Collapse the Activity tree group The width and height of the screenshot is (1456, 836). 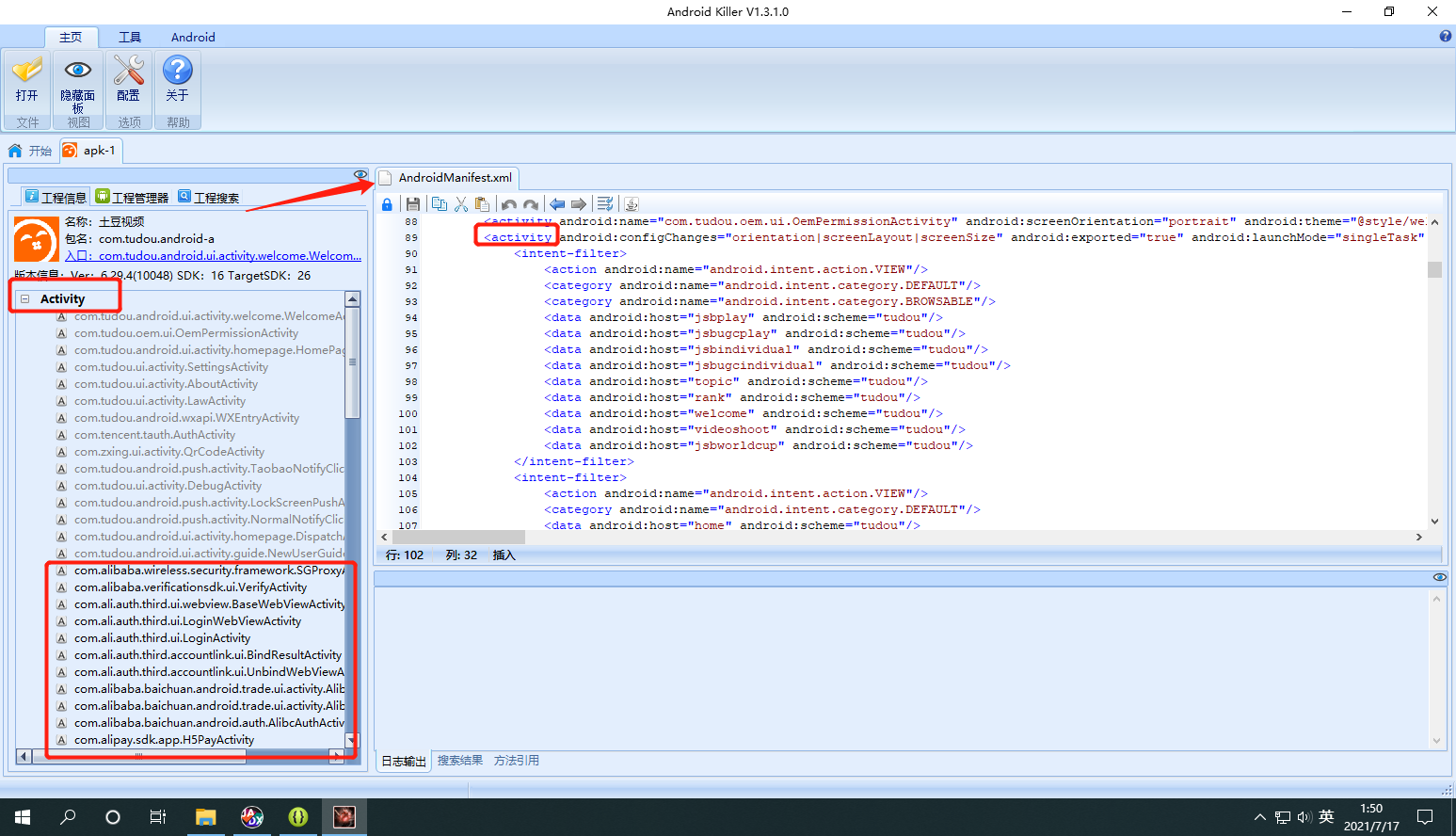click(x=25, y=299)
